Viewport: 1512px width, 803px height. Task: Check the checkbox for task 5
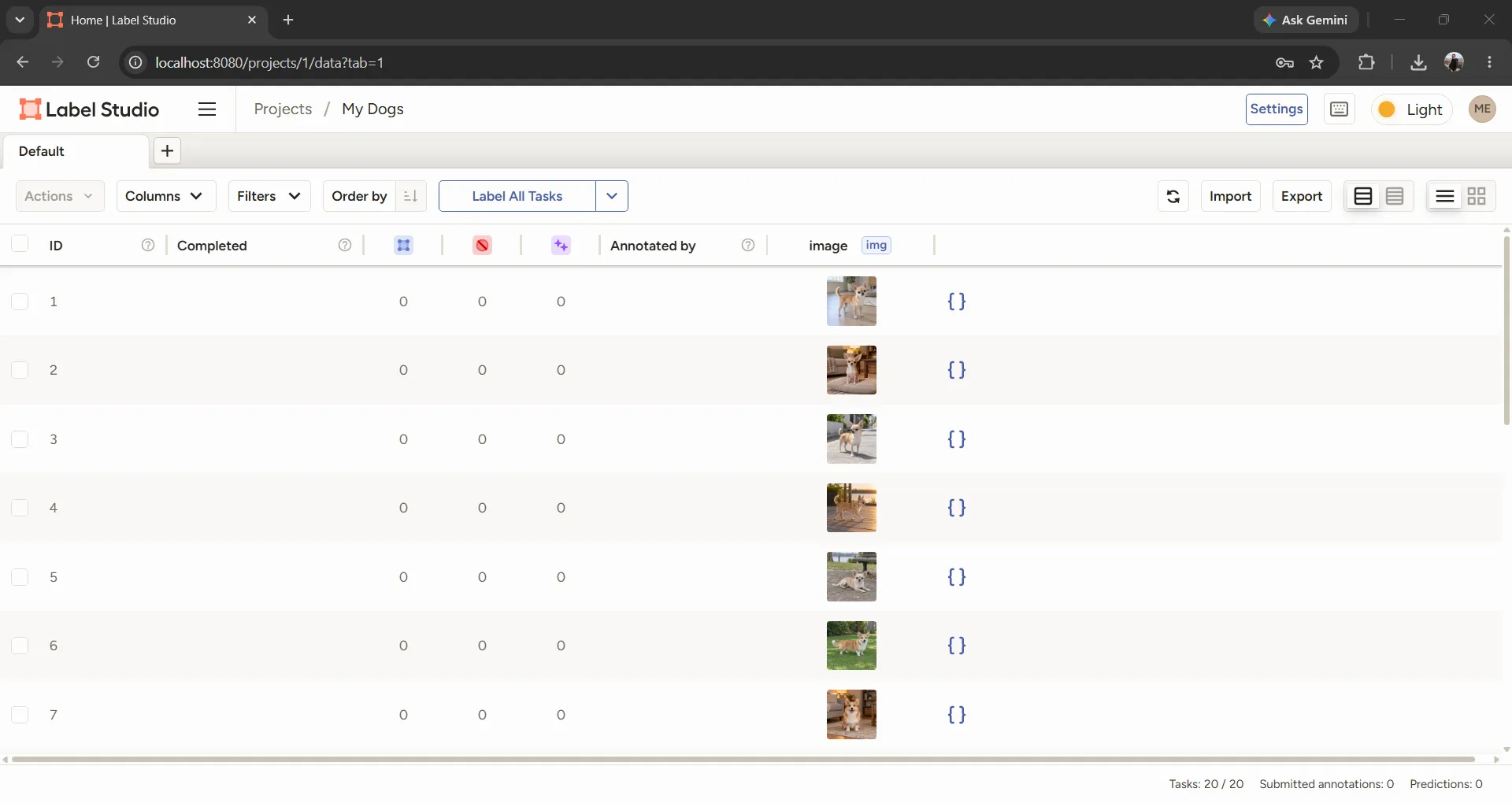(x=20, y=577)
